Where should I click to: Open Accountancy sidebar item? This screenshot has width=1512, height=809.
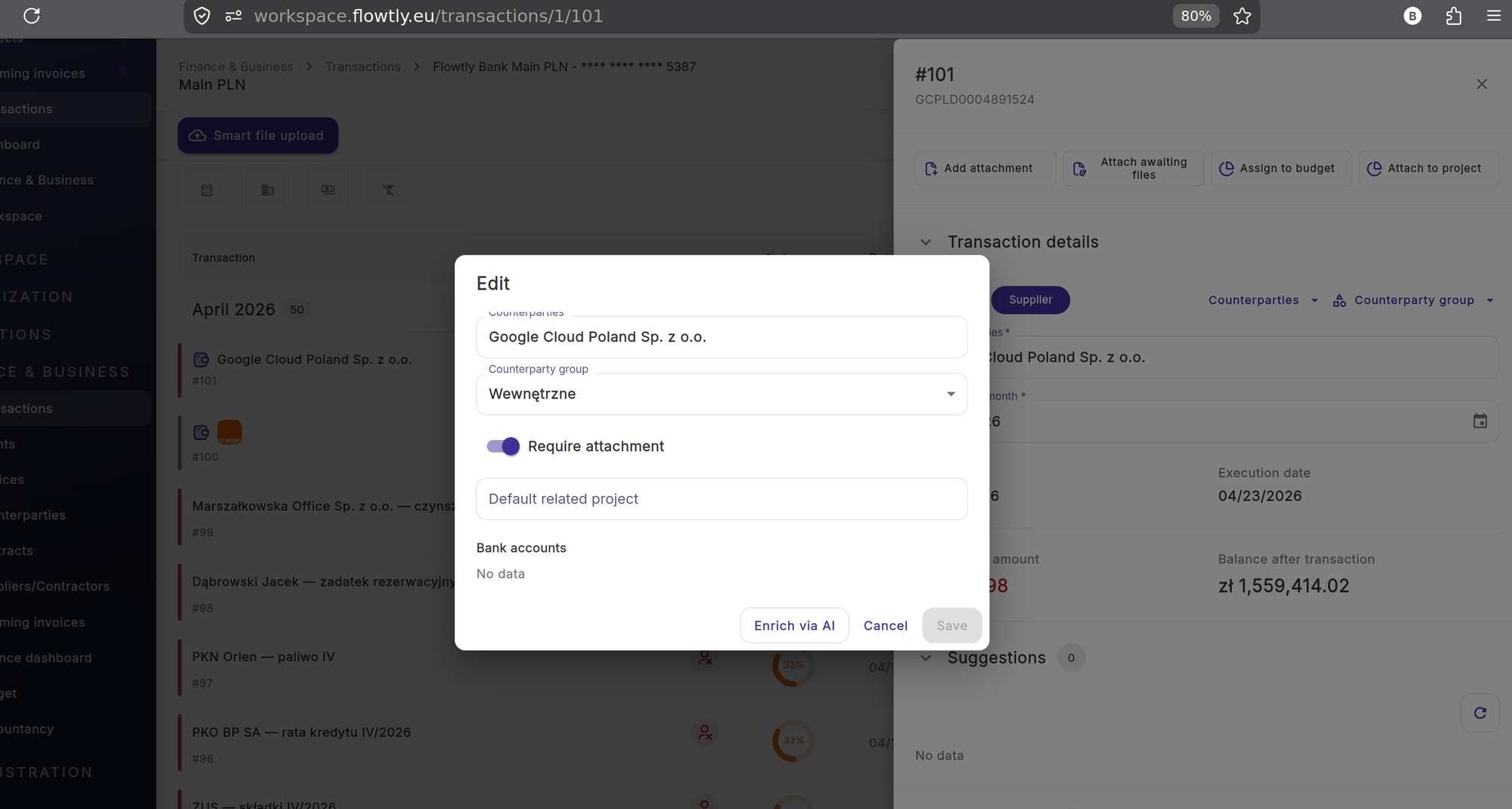[27, 729]
